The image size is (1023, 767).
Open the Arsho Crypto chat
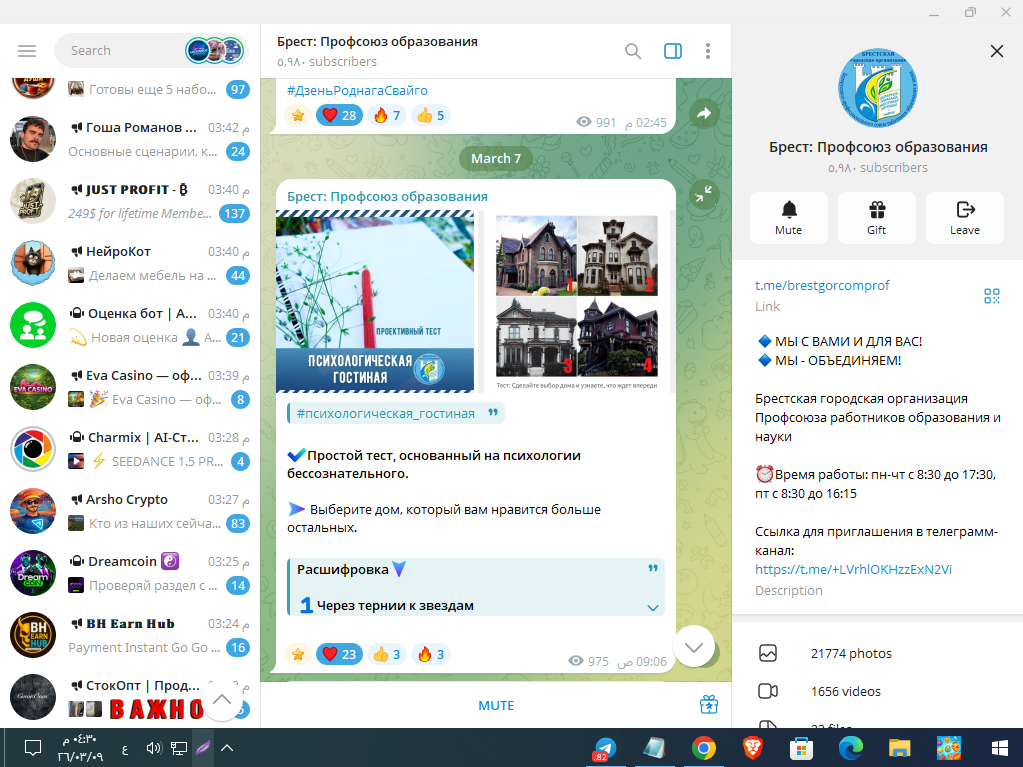click(x=130, y=511)
